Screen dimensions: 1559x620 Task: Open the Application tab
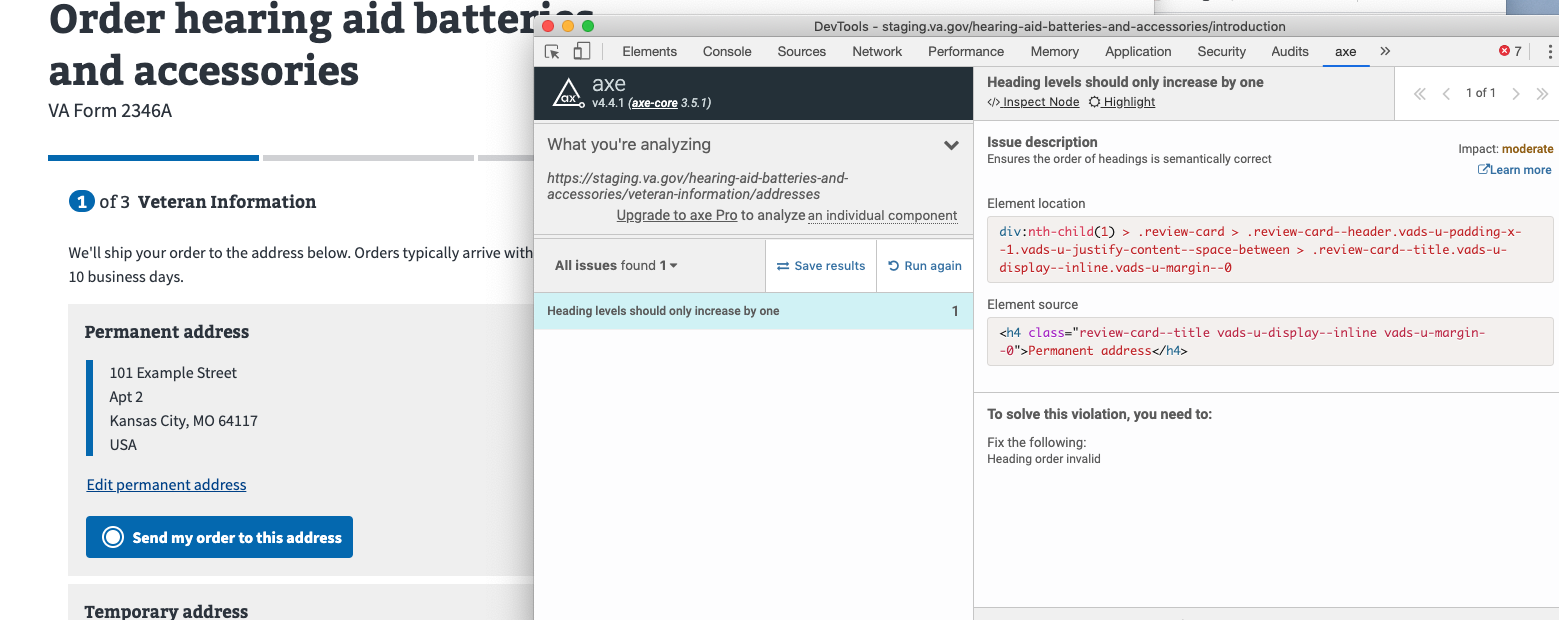(x=1138, y=51)
